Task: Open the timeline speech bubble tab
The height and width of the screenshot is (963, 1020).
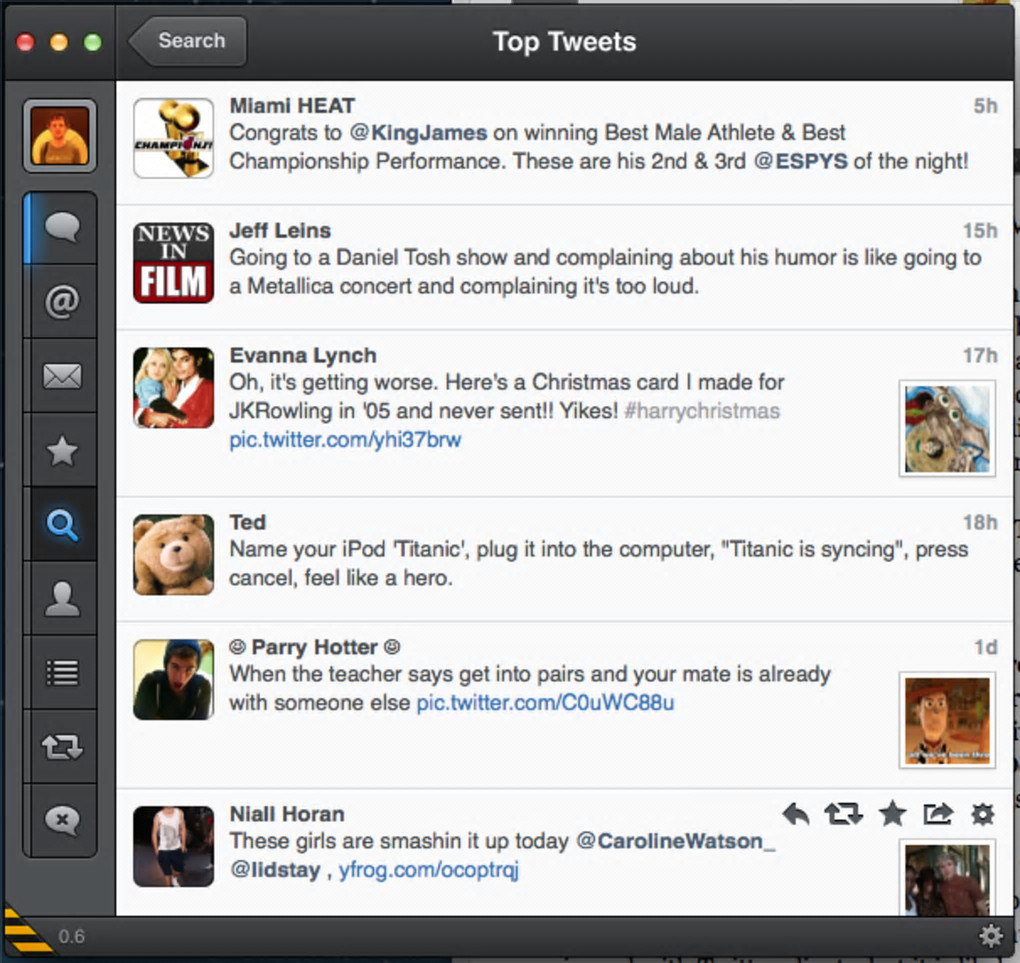Action: 61,228
